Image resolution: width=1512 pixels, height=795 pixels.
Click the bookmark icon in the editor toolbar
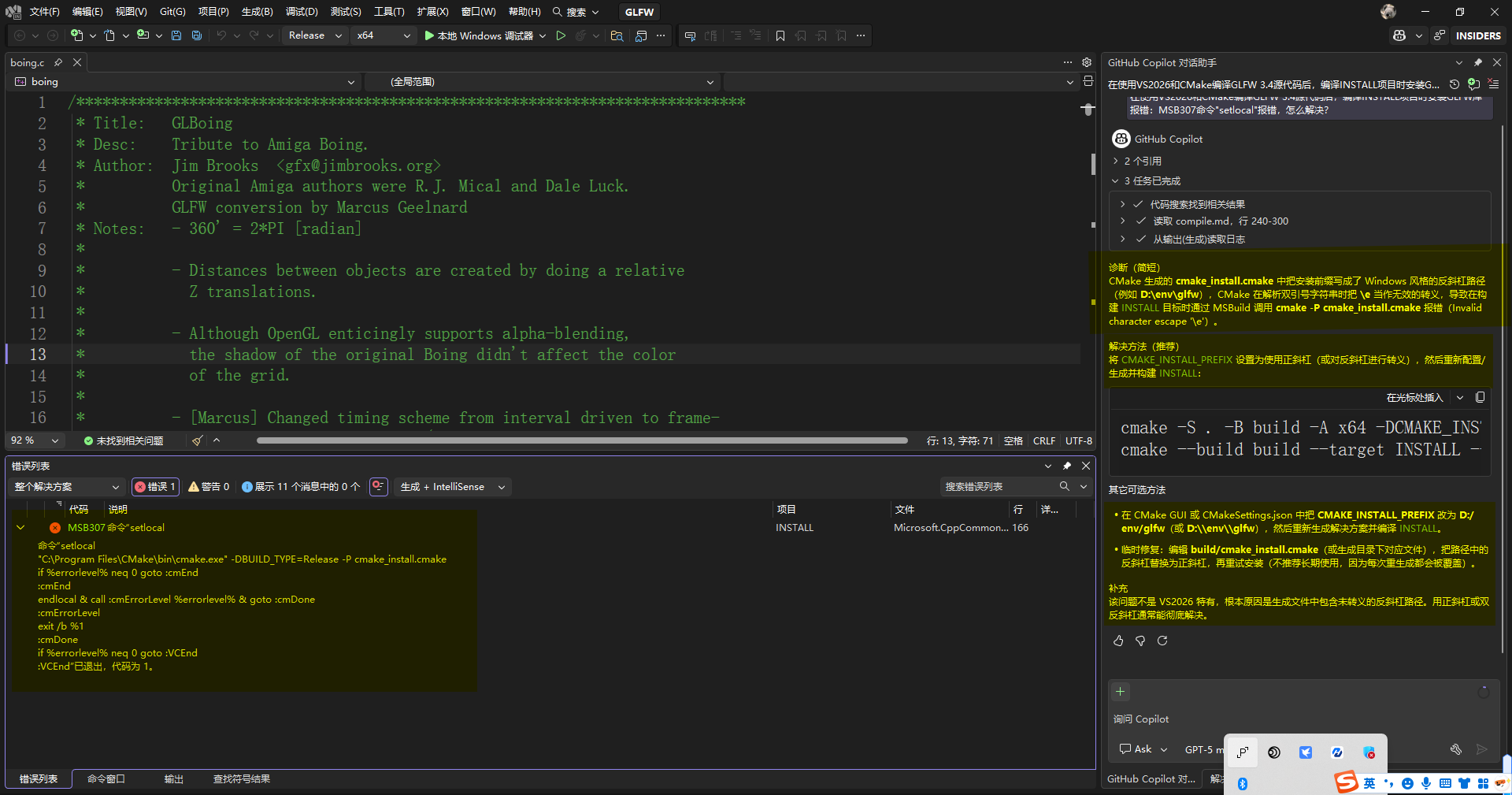pos(780,35)
